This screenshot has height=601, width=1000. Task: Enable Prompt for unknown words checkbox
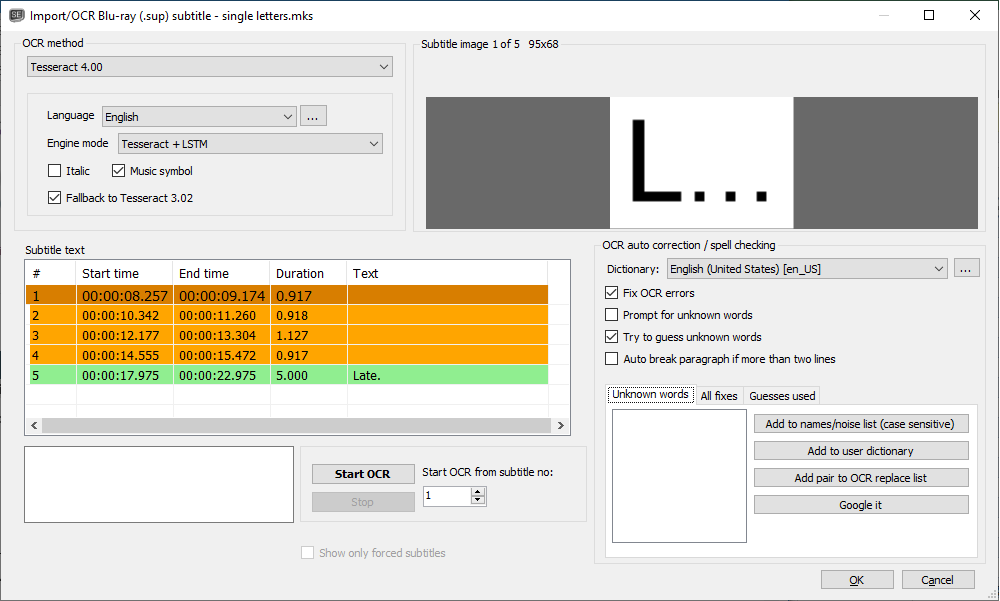(612, 315)
